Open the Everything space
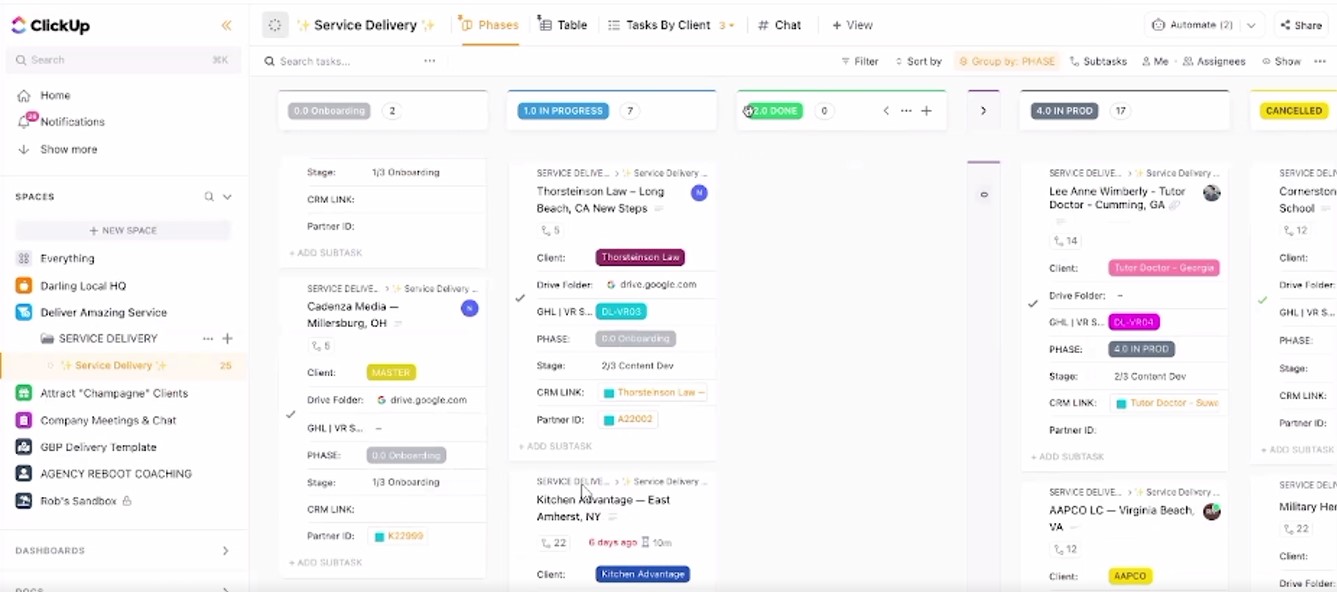This screenshot has width=1337, height=592. click(67, 258)
